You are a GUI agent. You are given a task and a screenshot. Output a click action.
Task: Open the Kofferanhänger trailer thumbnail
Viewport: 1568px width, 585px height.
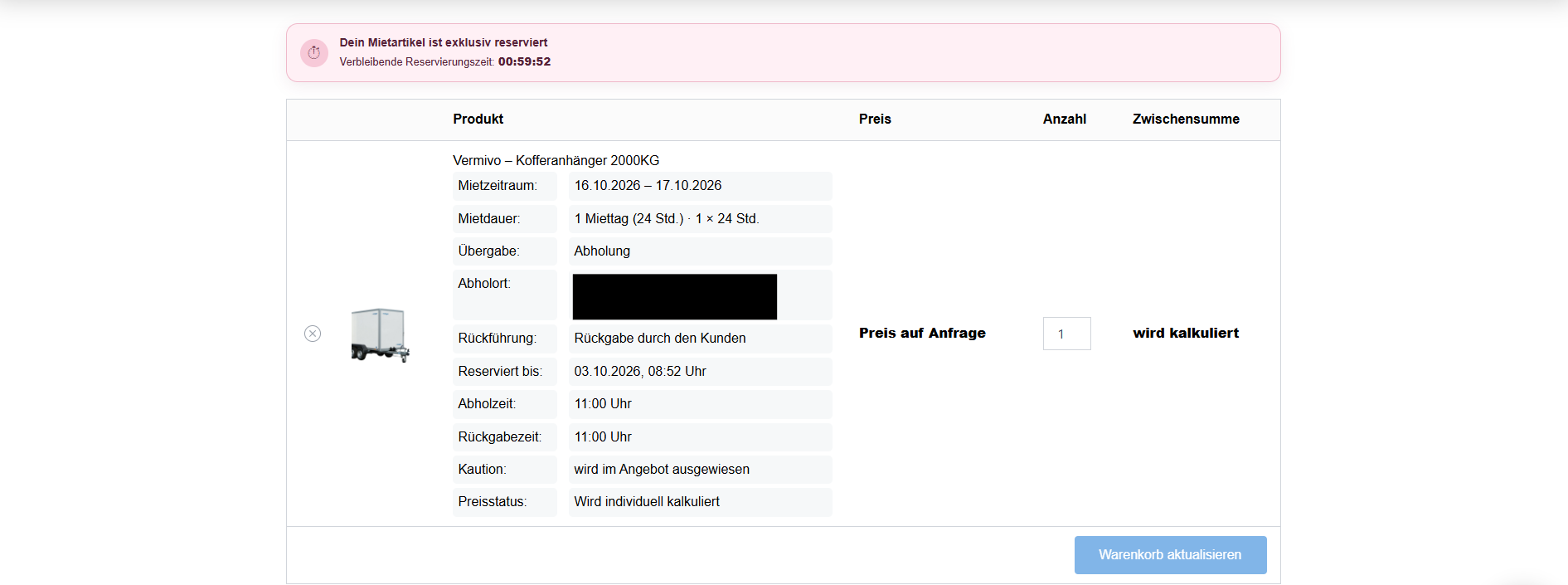(x=381, y=334)
